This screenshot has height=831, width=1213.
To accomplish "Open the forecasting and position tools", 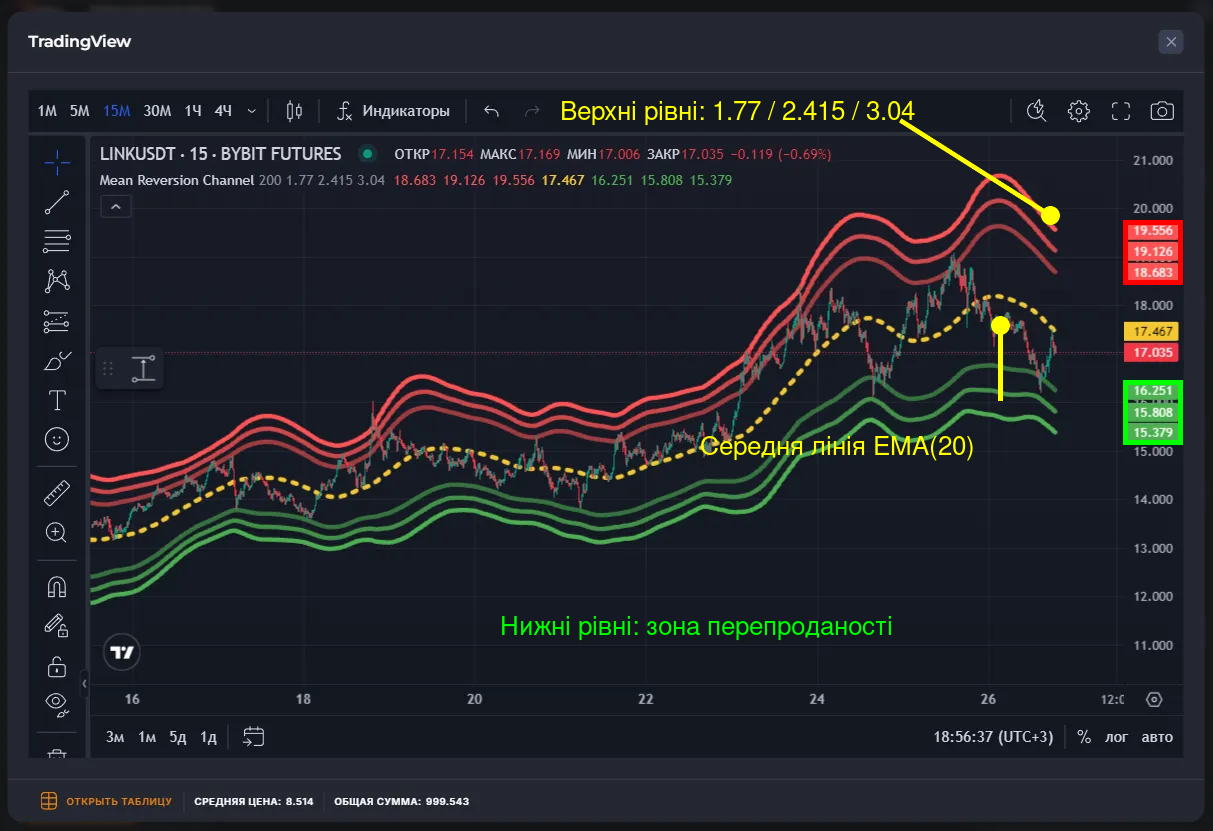I will pyautogui.click(x=58, y=321).
